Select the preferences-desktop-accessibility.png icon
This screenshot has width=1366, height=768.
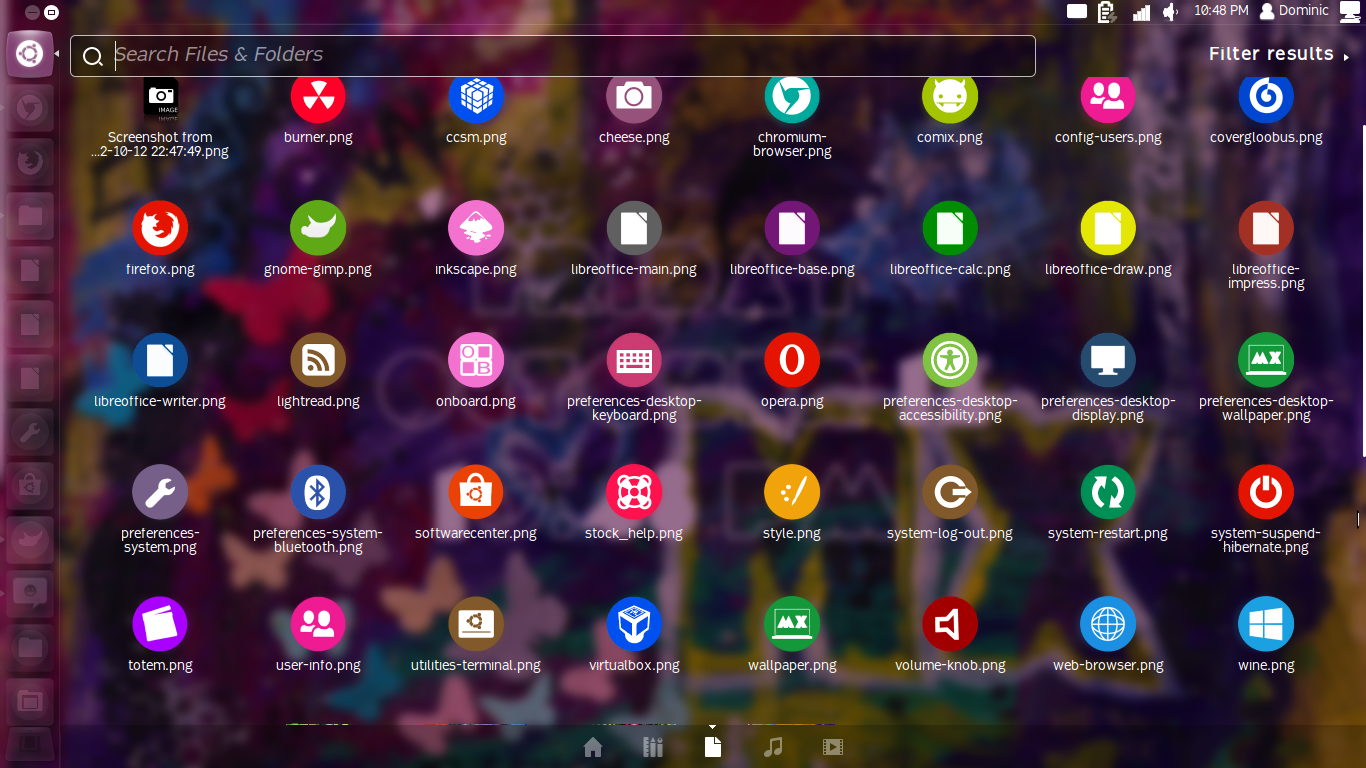pyautogui.click(x=950, y=360)
